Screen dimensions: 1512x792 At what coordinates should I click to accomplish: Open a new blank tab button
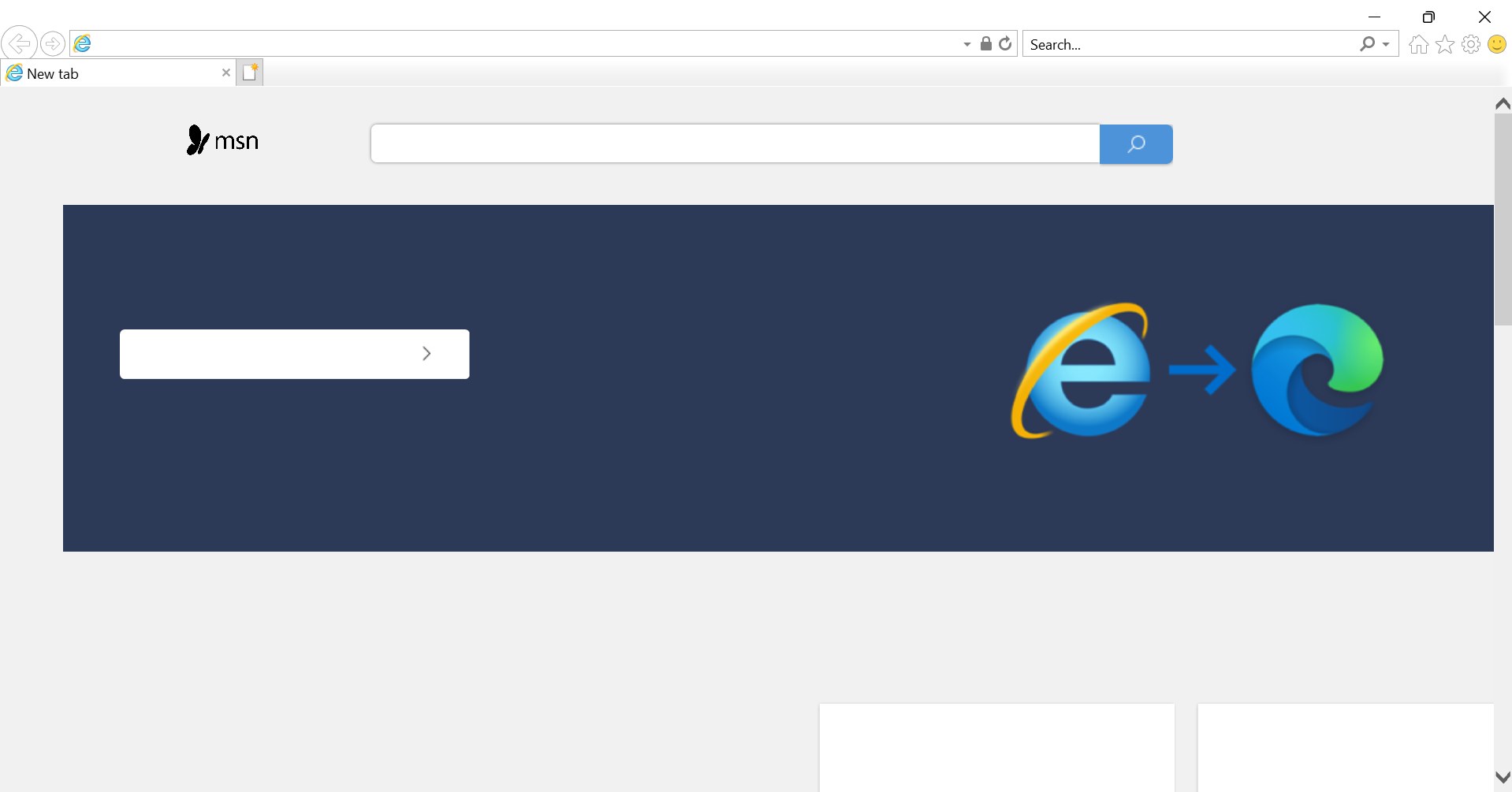[250, 73]
